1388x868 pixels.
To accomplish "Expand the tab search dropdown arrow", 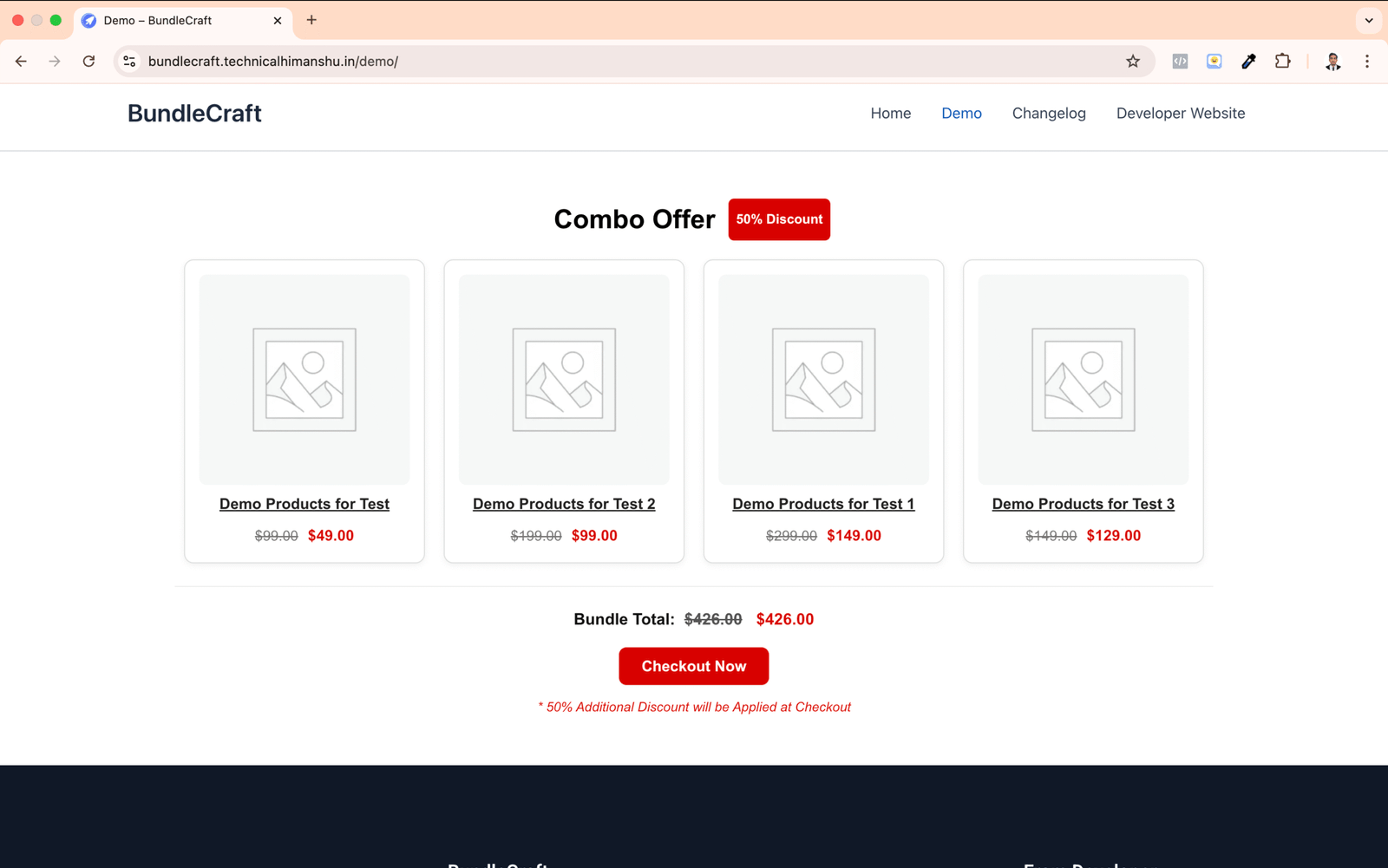I will pyautogui.click(x=1368, y=20).
